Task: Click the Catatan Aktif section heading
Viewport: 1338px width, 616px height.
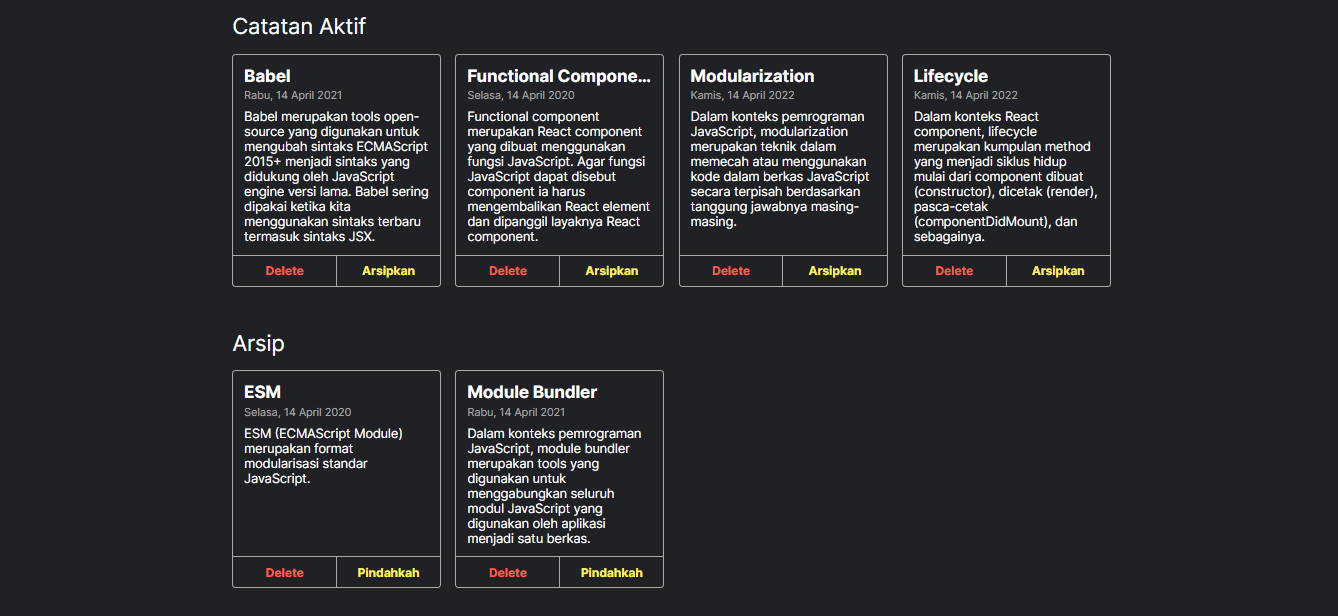Action: tap(299, 27)
